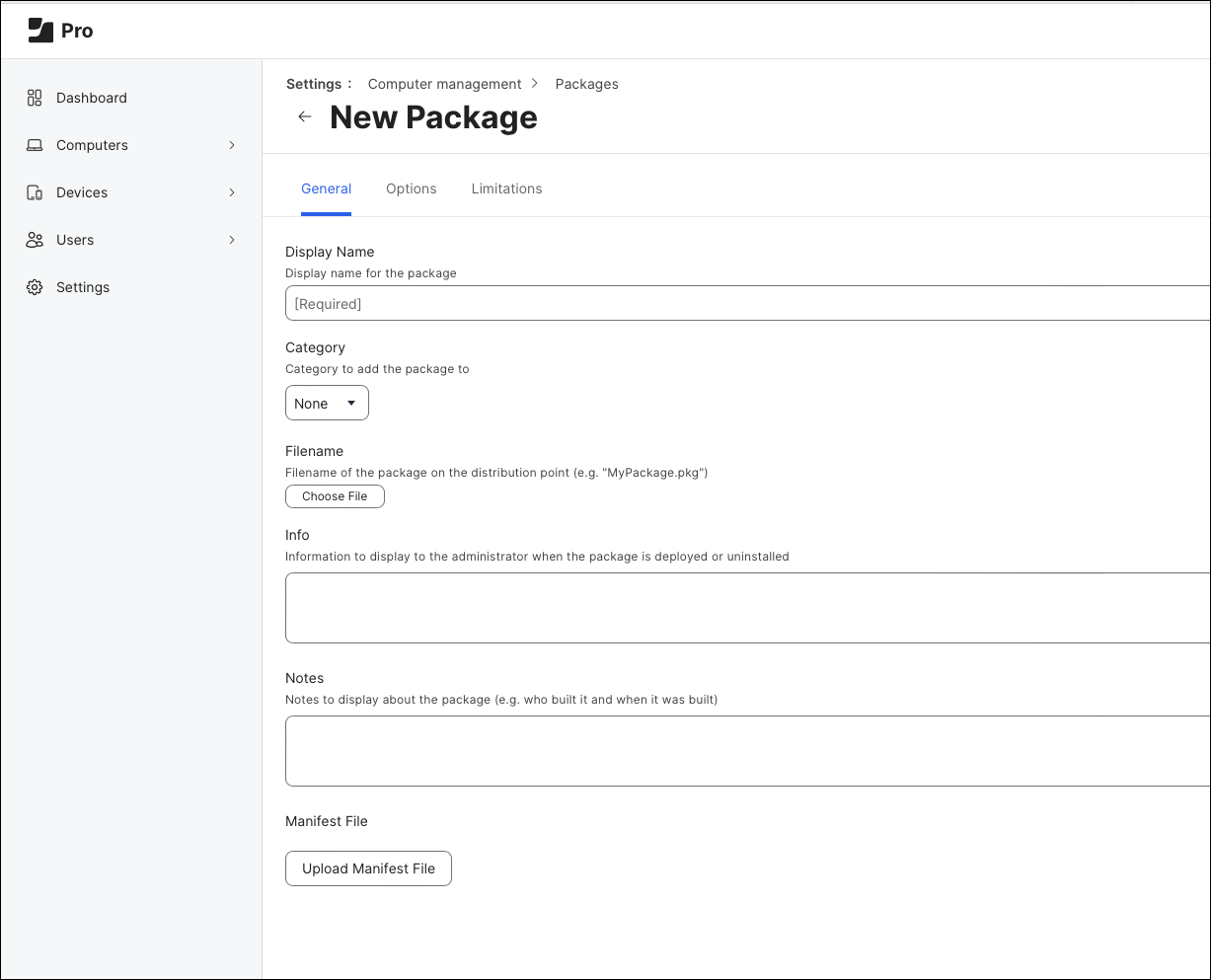This screenshot has width=1211, height=980.
Task: Switch to the Options tab
Action: click(x=411, y=188)
